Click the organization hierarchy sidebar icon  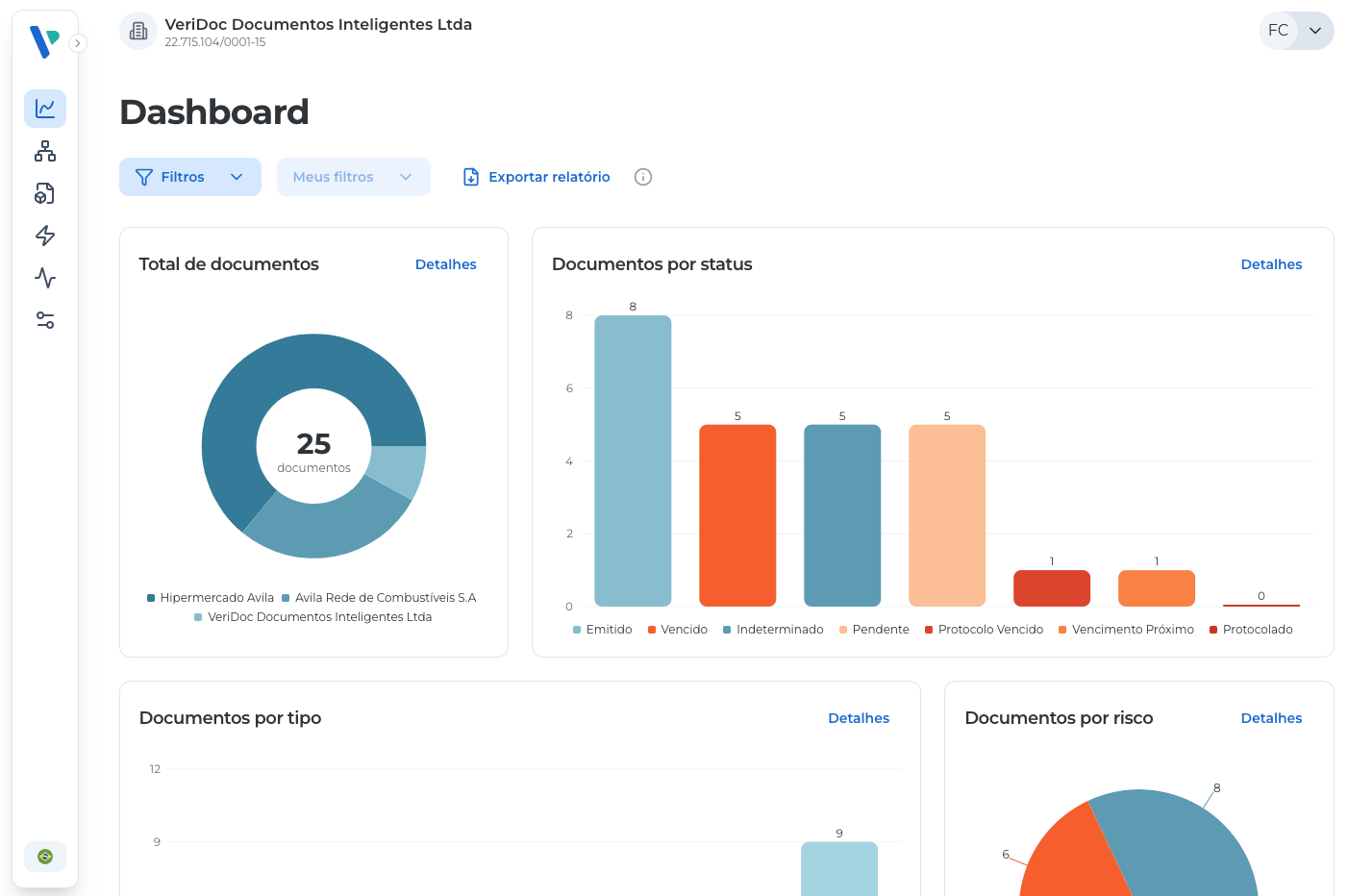45,151
